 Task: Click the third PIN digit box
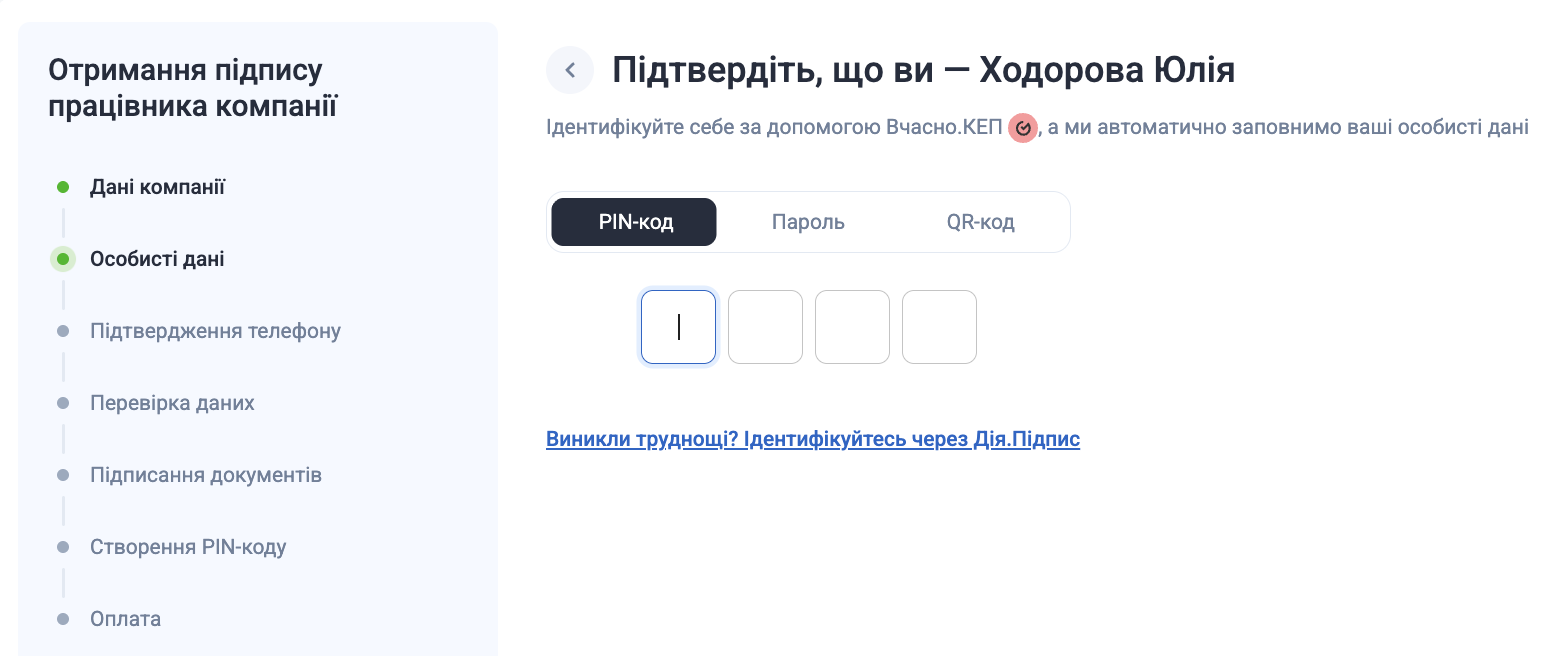tap(852, 327)
